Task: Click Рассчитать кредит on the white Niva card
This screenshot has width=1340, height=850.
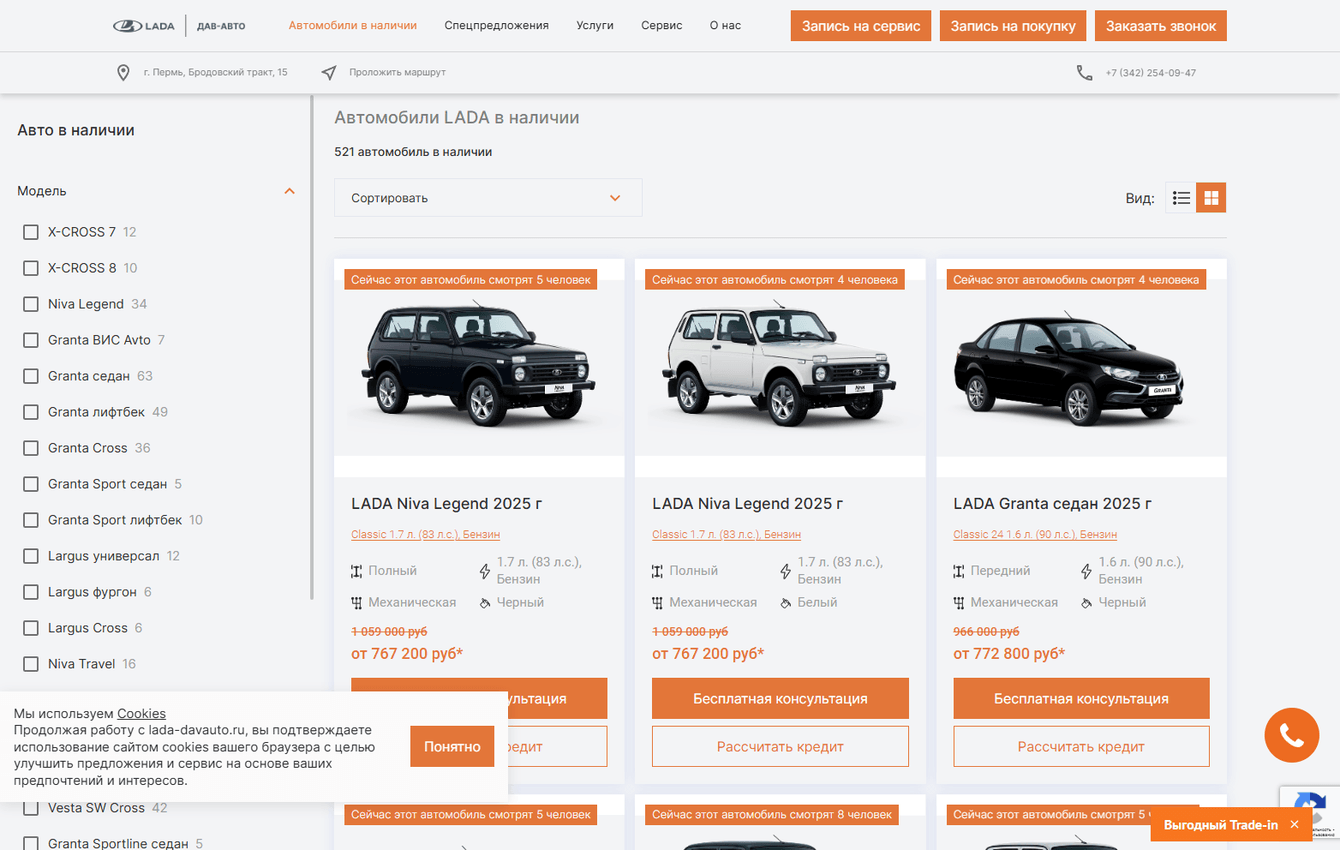Action: pos(780,747)
